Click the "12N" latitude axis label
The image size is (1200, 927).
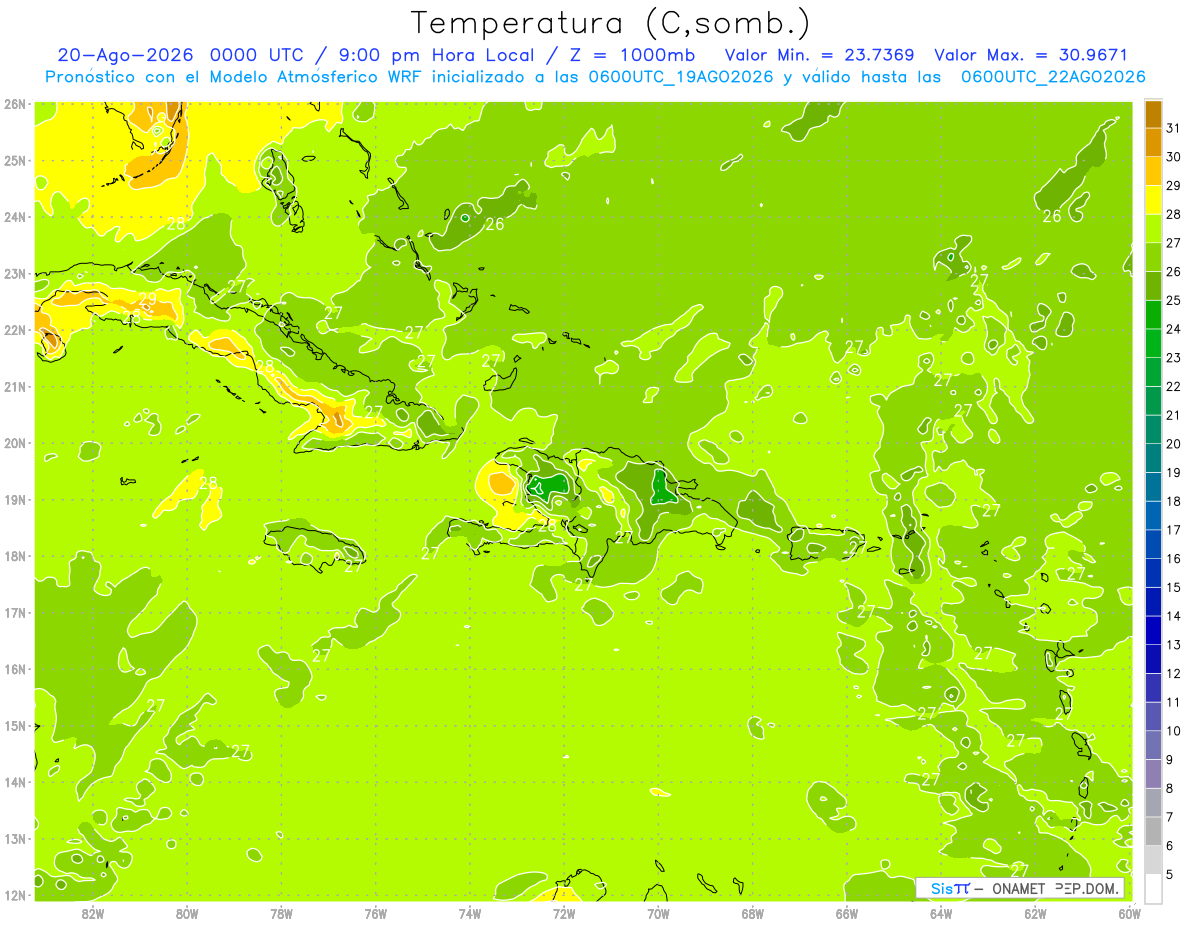click(15, 895)
